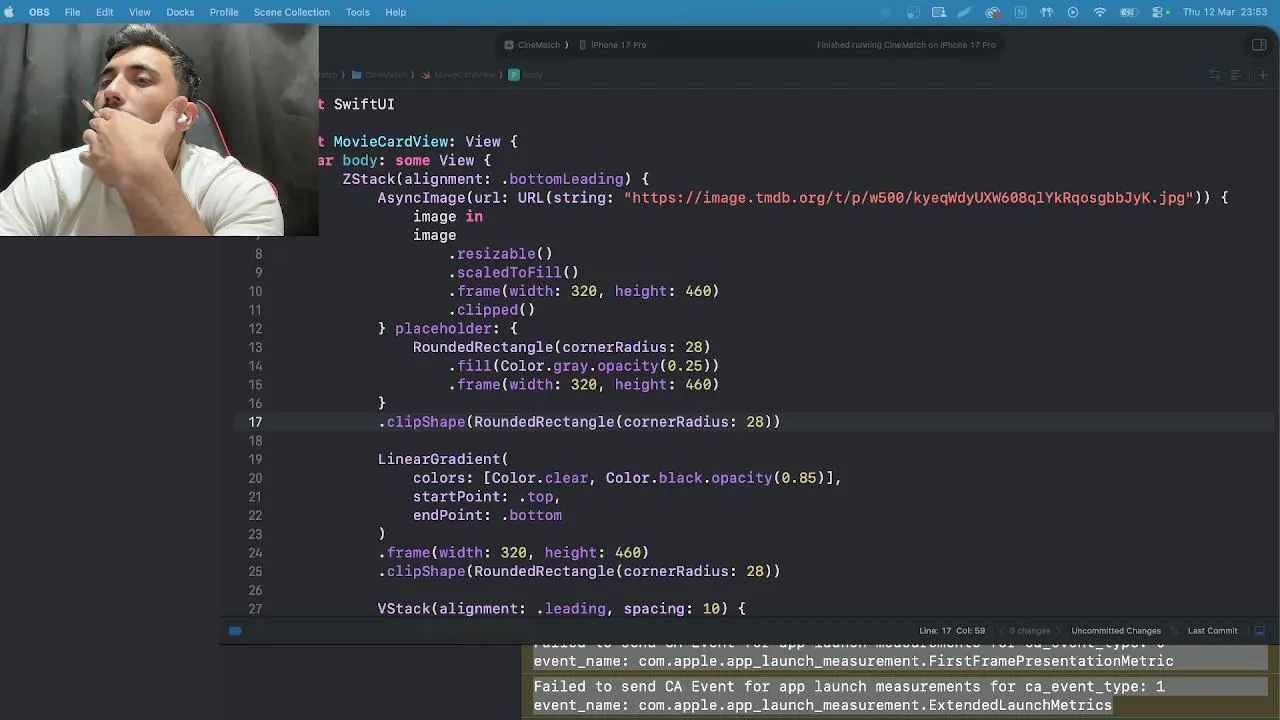
Task: Click the .clipped() code line
Action: [491, 310]
